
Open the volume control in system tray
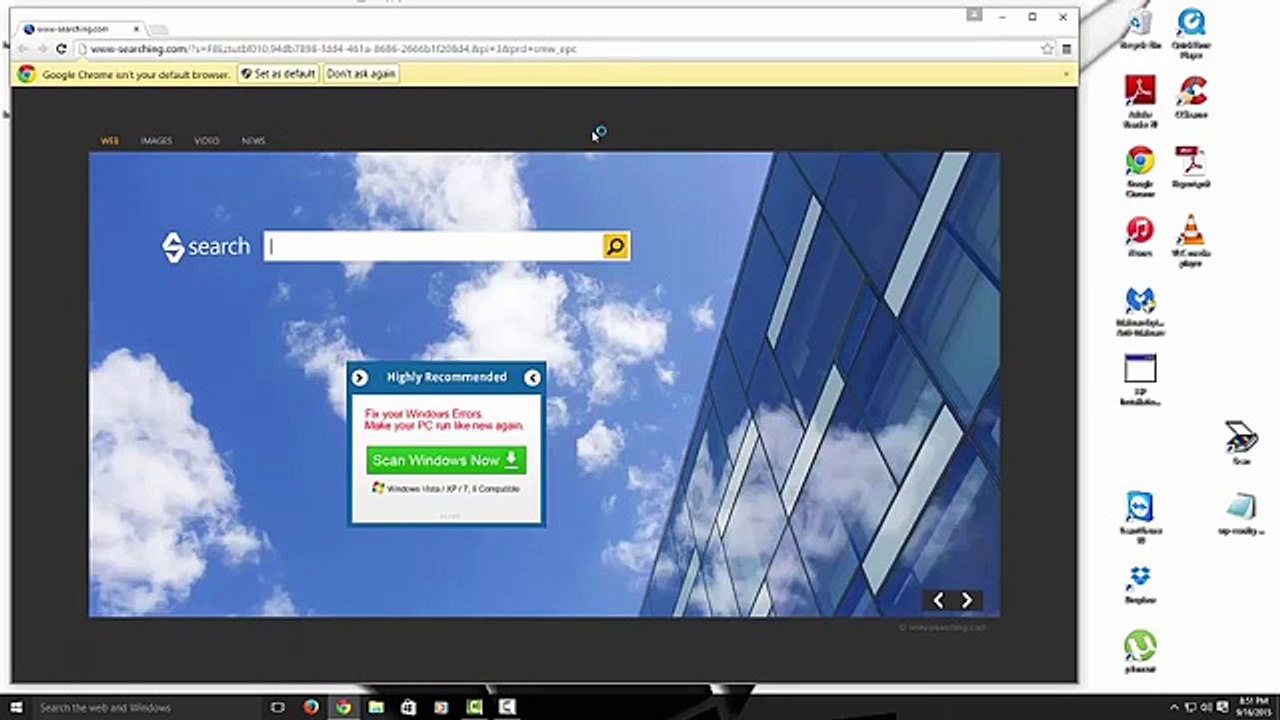click(x=1207, y=707)
